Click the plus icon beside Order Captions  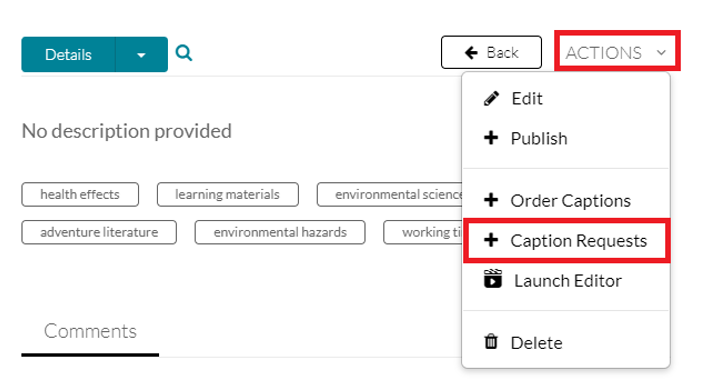pos(491,200)
